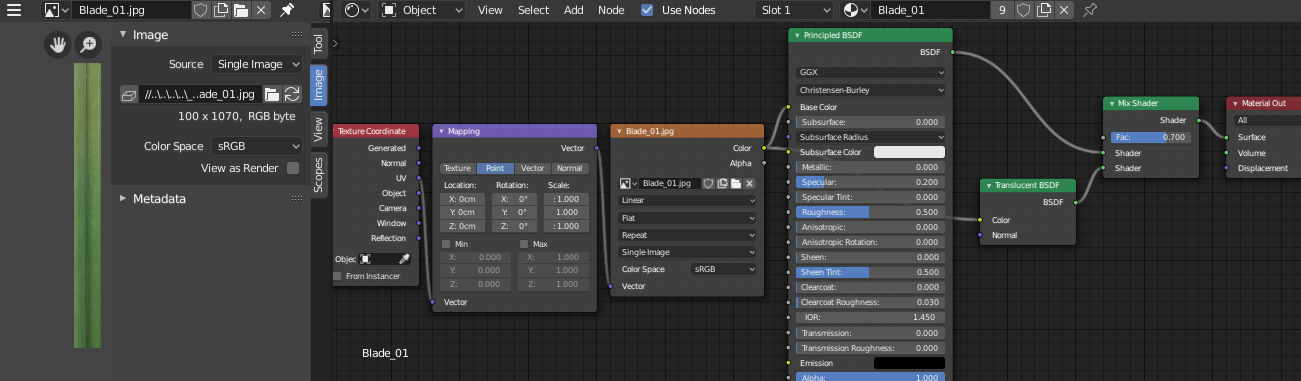The height and width of the screenshot is (381, 1301).
Task: Open the Node menu in node editor
Action: pyautogui.click(x=611, y=10)
